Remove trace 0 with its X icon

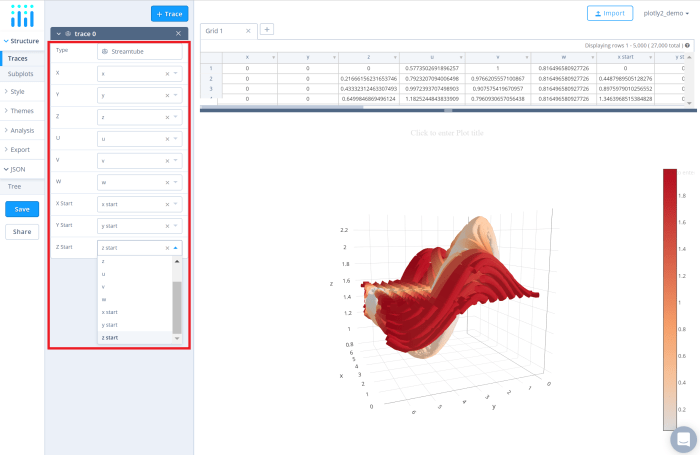click(178, 33)
